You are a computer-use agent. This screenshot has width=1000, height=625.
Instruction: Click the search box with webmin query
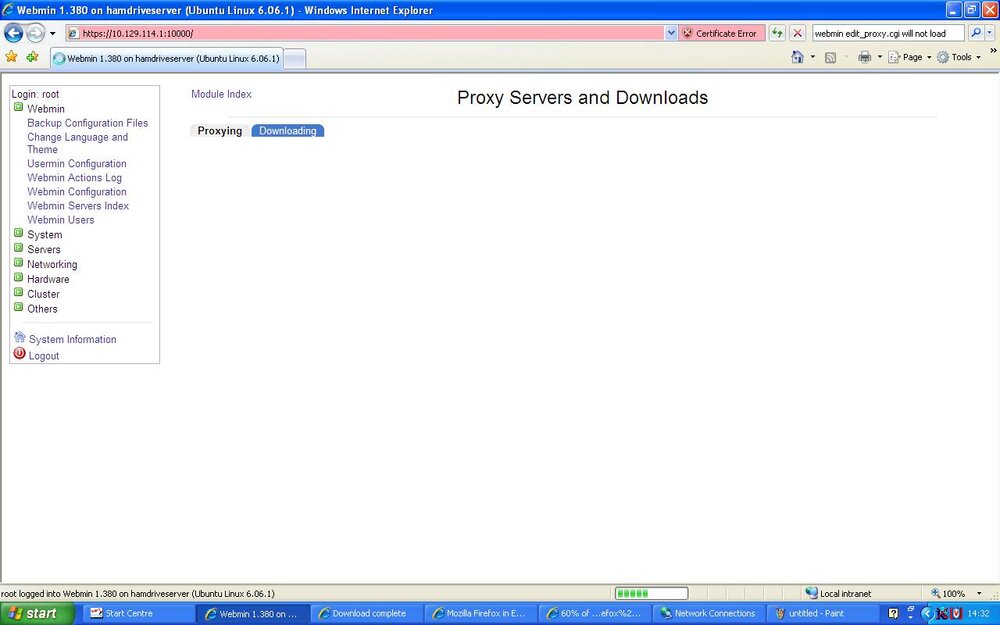tap(888, 33)
